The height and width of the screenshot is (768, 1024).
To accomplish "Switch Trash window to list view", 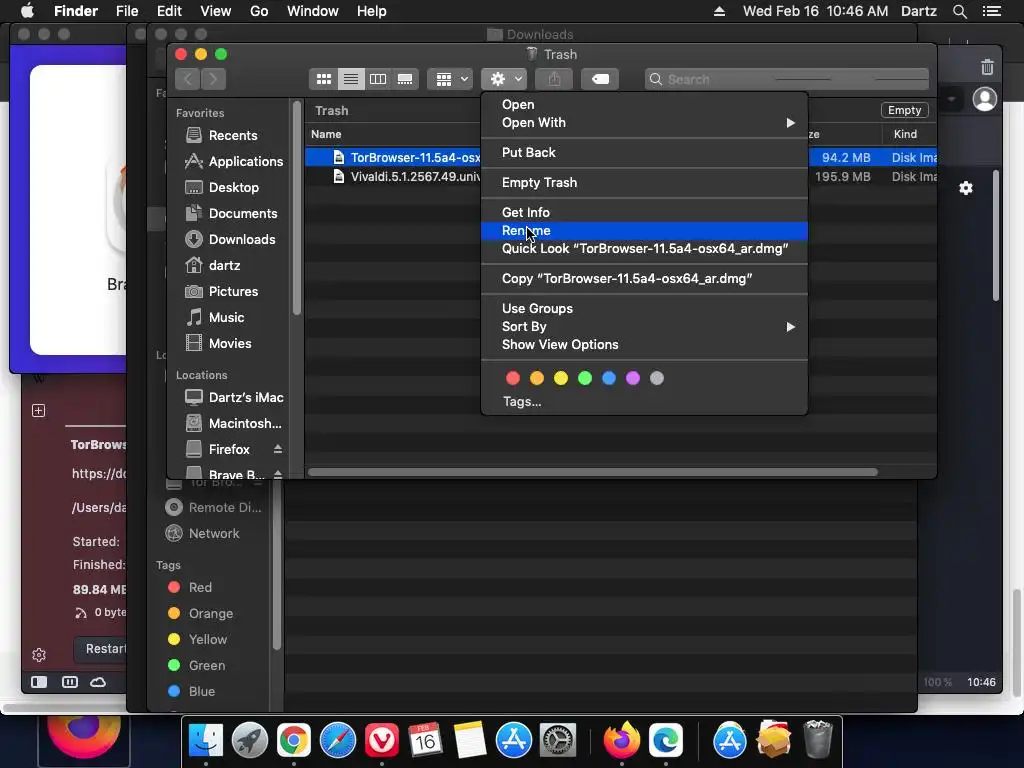I will 351,79.
